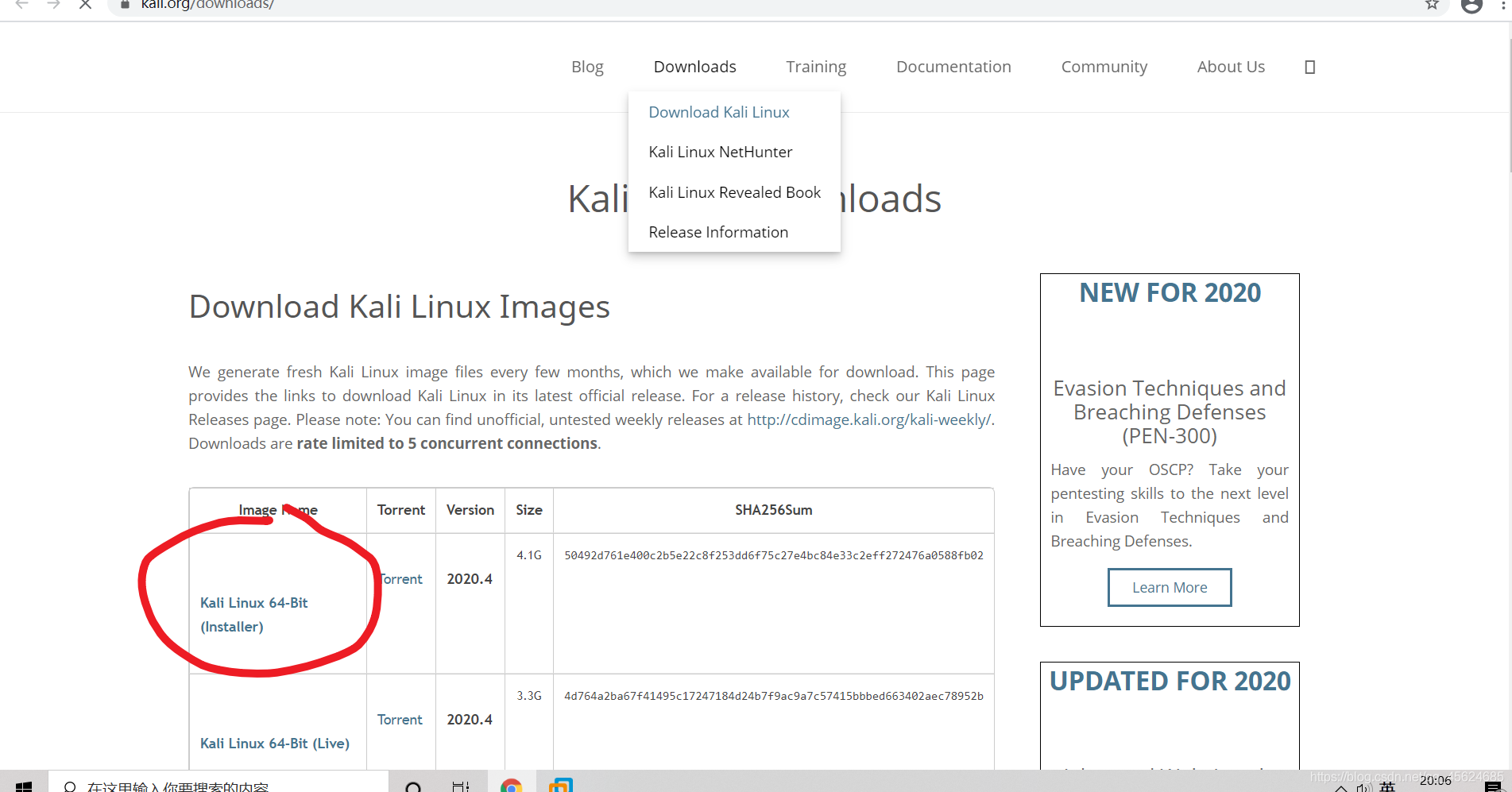The image size is (1512, 792).
Task: Open the Community menu item
Action: point(1104,67)
